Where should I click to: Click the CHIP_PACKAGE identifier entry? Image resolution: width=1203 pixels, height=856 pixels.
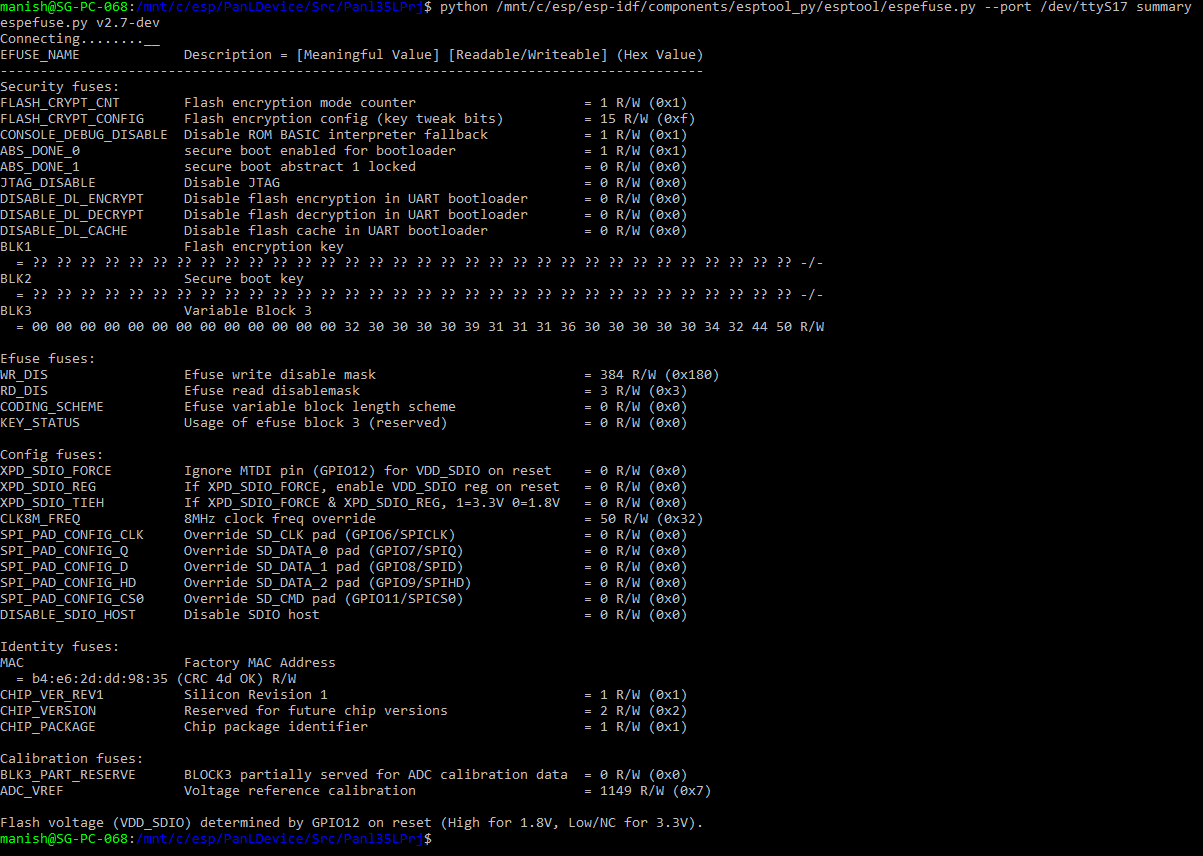point(51,726)
